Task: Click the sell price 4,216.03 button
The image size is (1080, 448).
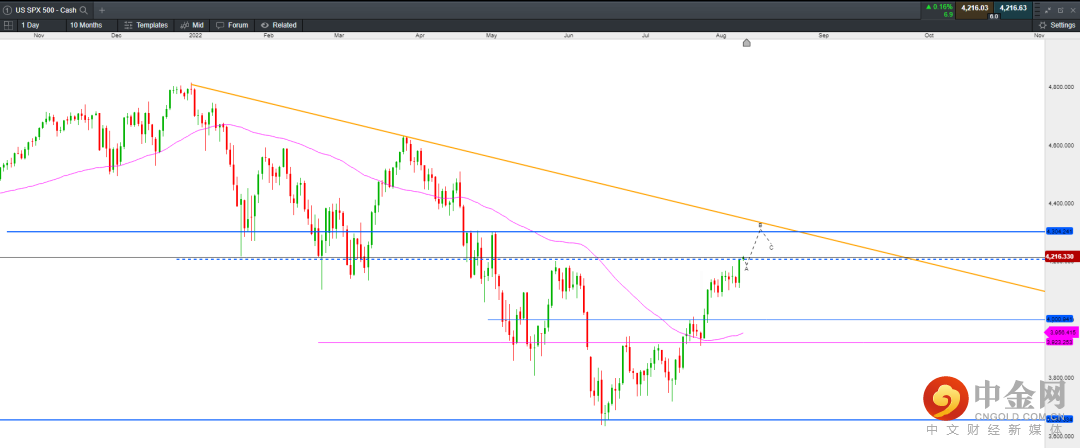Action: pyautogui.click(x=974, y=9)
